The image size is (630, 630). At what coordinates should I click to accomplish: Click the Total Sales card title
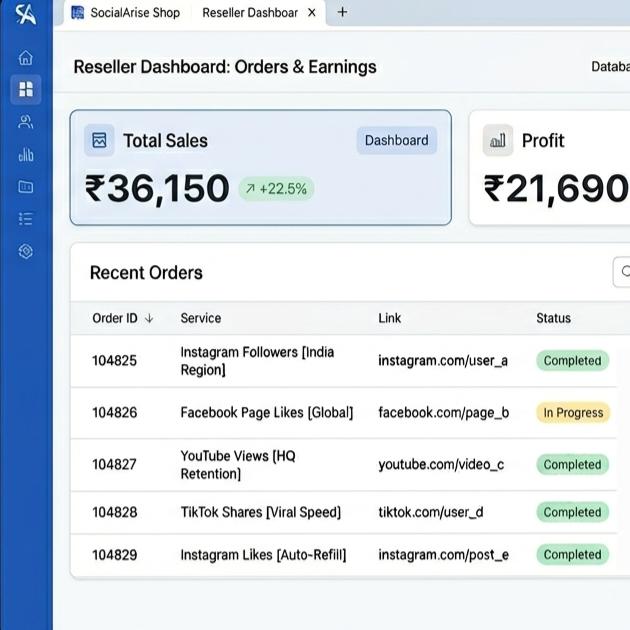tap(166, 141)
